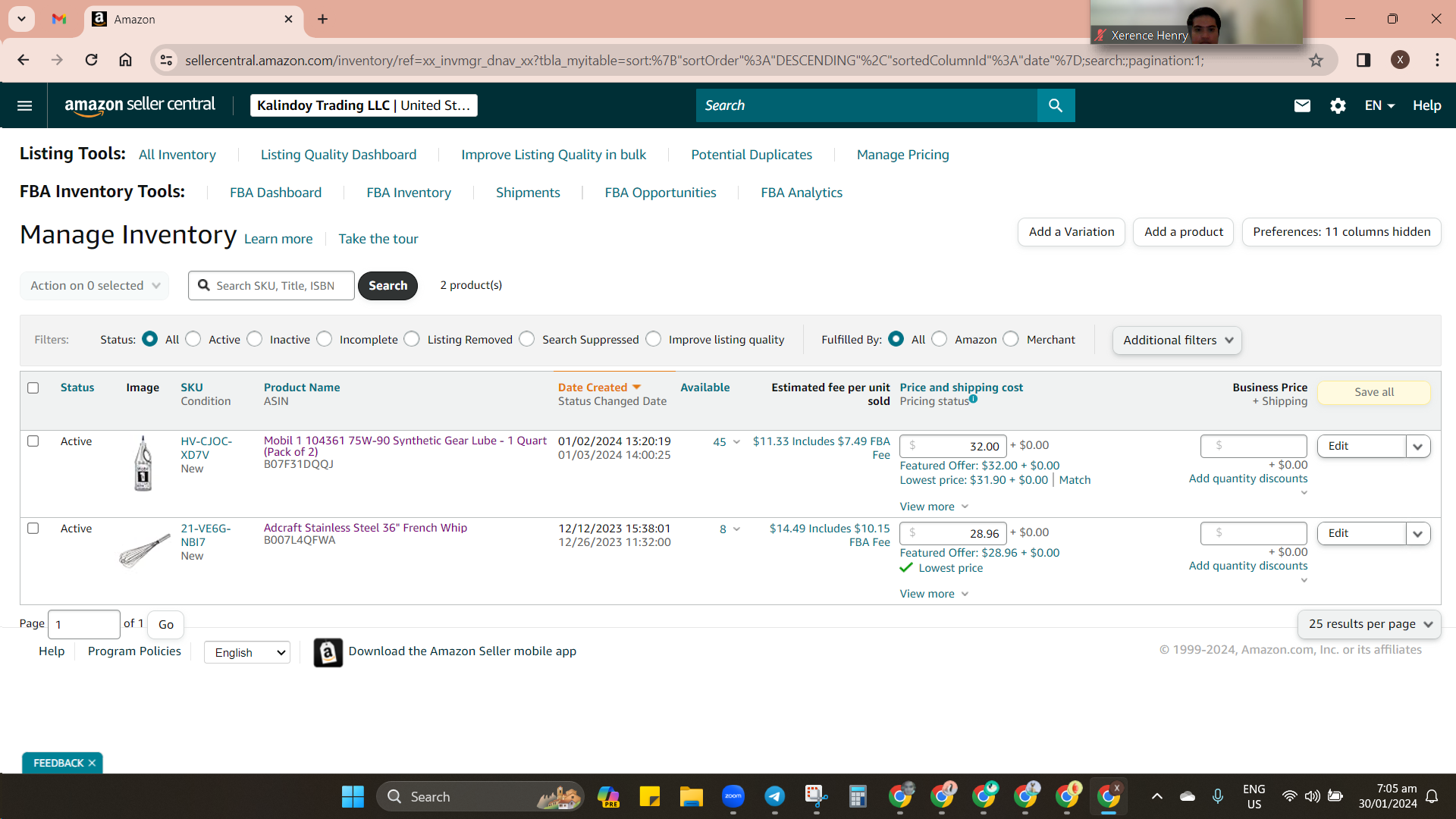Go to Manage Pricing
This screenshot has height=819, width=1456.
[x=902, y=155]
